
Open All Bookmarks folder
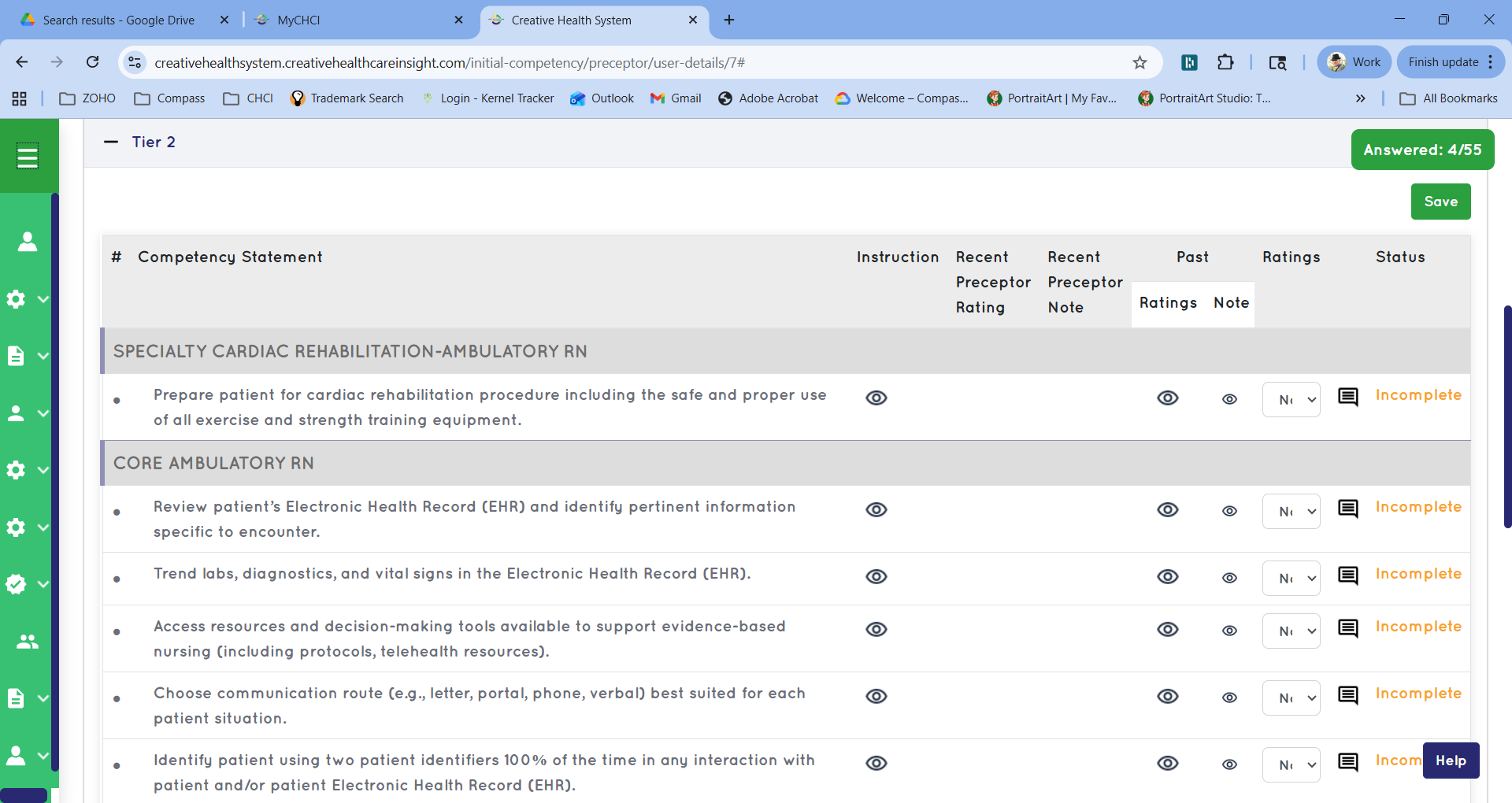(1449, 98)
